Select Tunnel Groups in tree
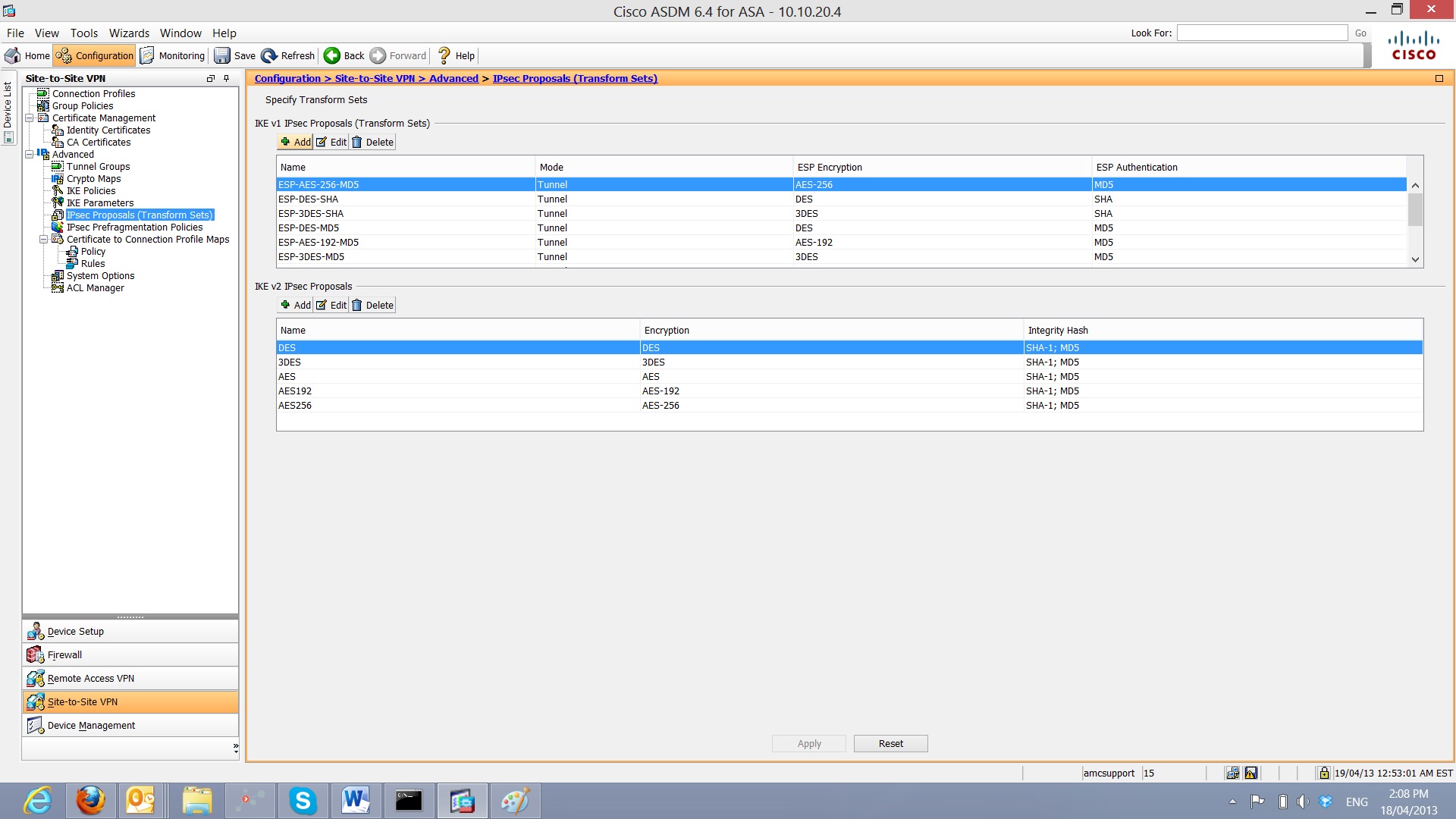This screenshot has height=819, width=1456. (x=98, y=166)
